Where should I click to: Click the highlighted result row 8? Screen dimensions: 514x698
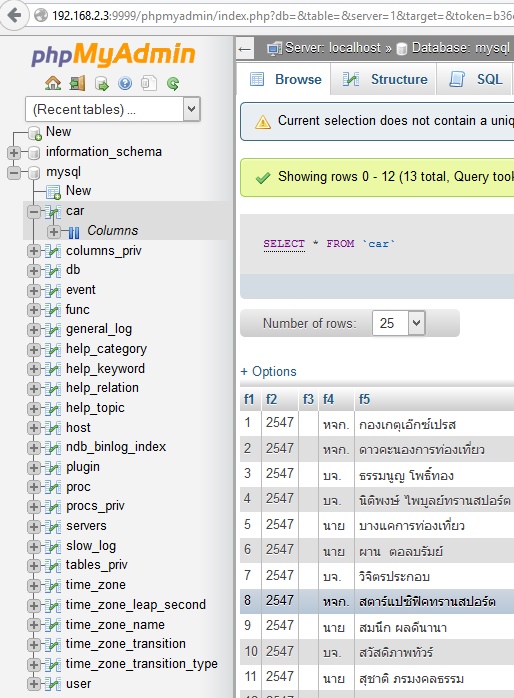click(377, 601)
